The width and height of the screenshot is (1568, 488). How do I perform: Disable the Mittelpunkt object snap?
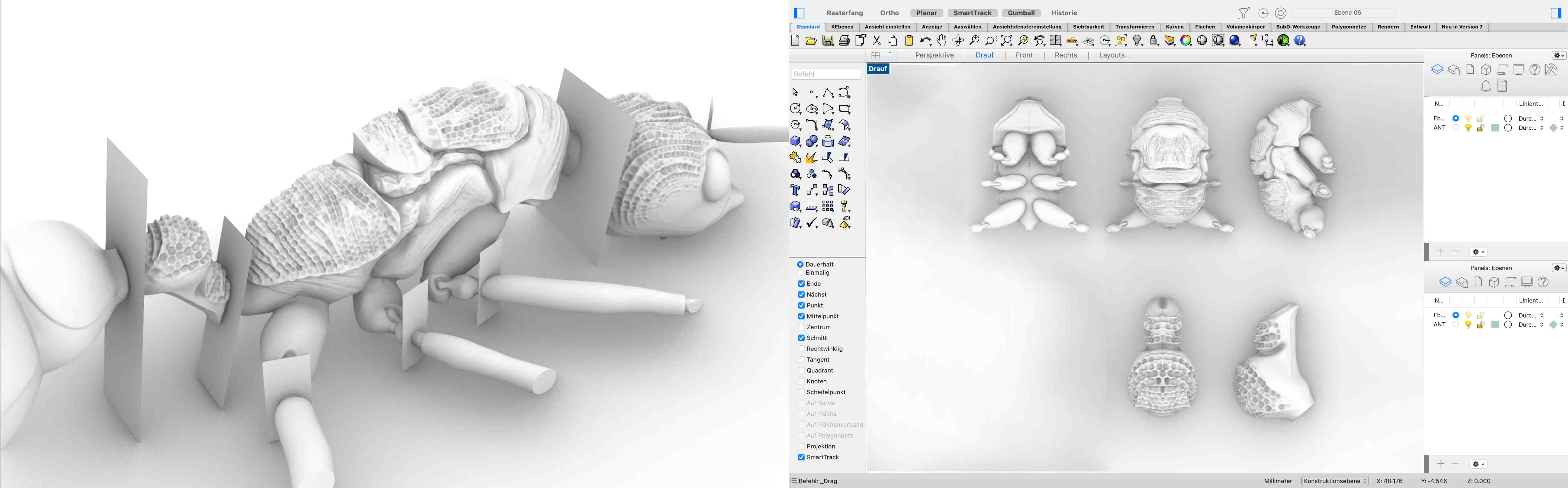801,316
